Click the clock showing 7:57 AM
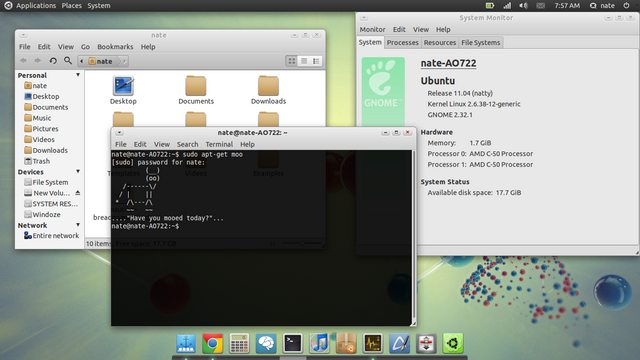 [567, 5]
